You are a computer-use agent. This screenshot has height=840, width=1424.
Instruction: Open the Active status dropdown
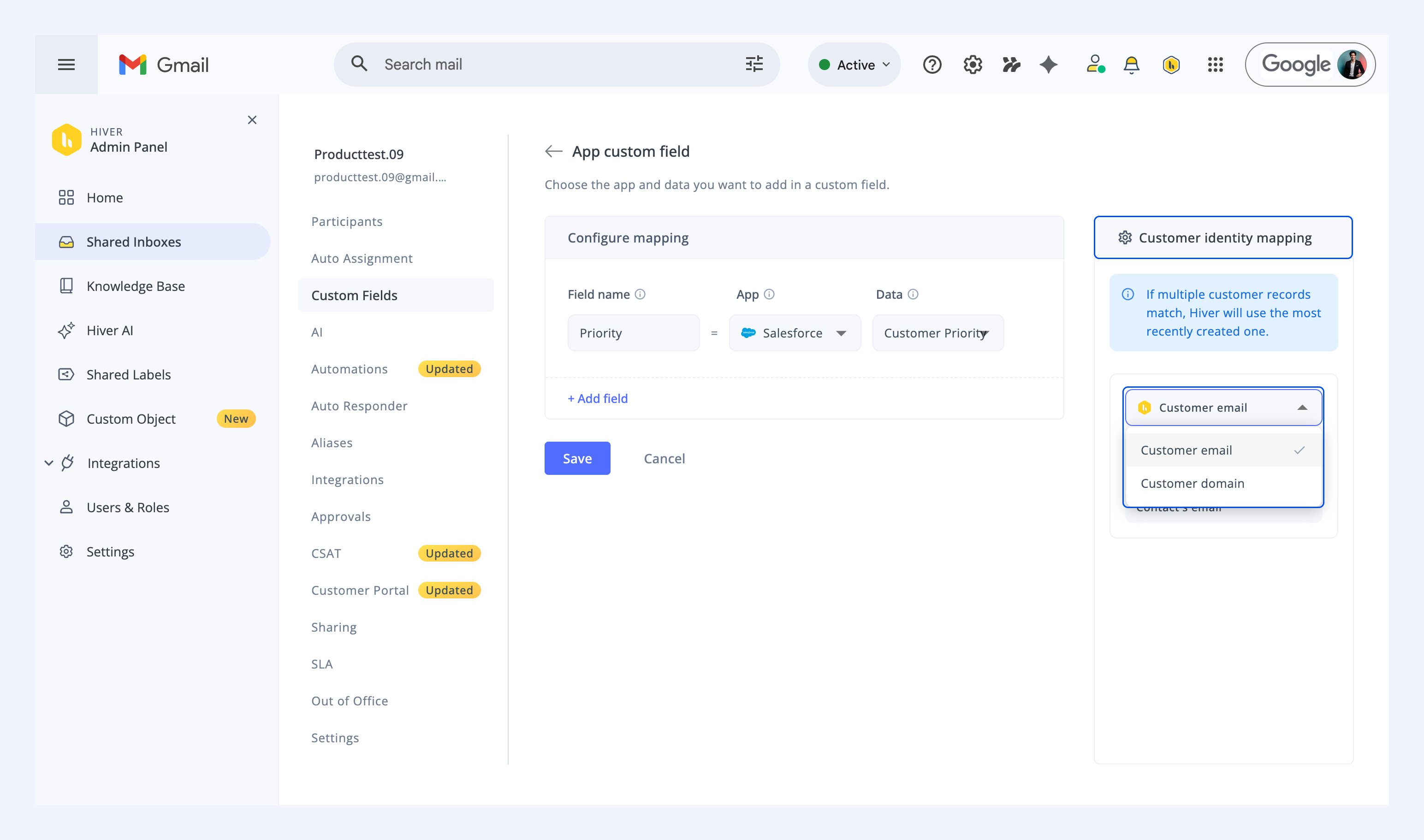coord(854,65)
